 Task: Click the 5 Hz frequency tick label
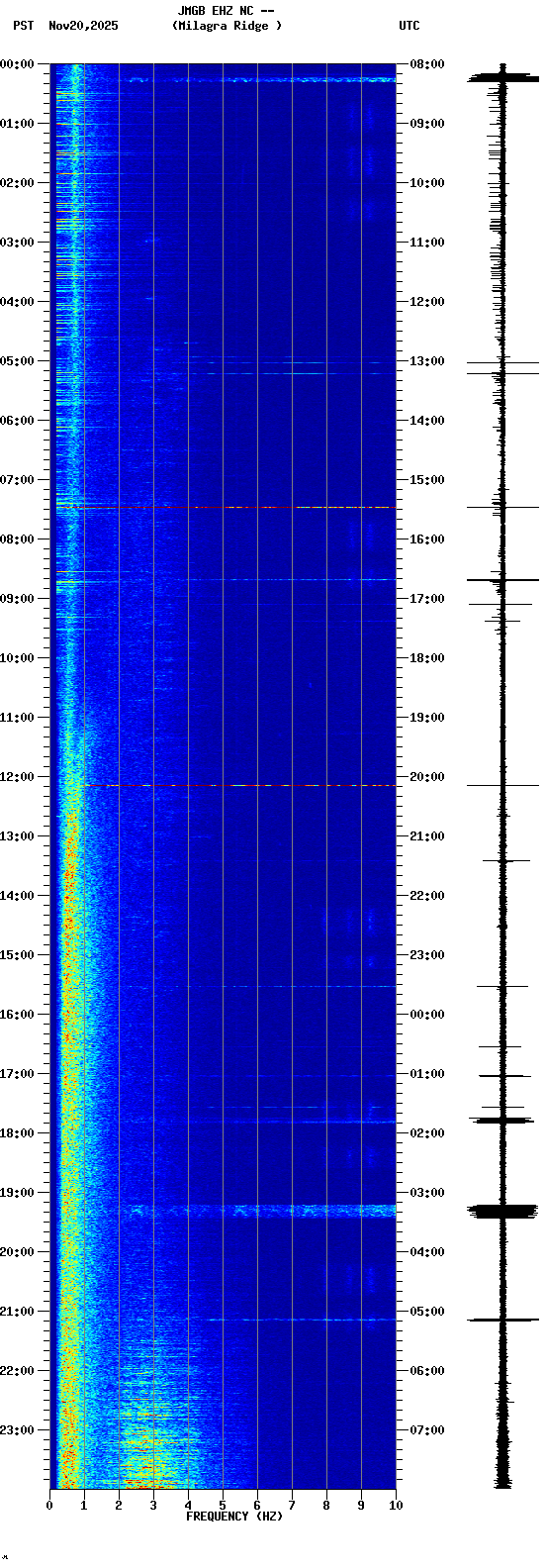pos(223,1506)
